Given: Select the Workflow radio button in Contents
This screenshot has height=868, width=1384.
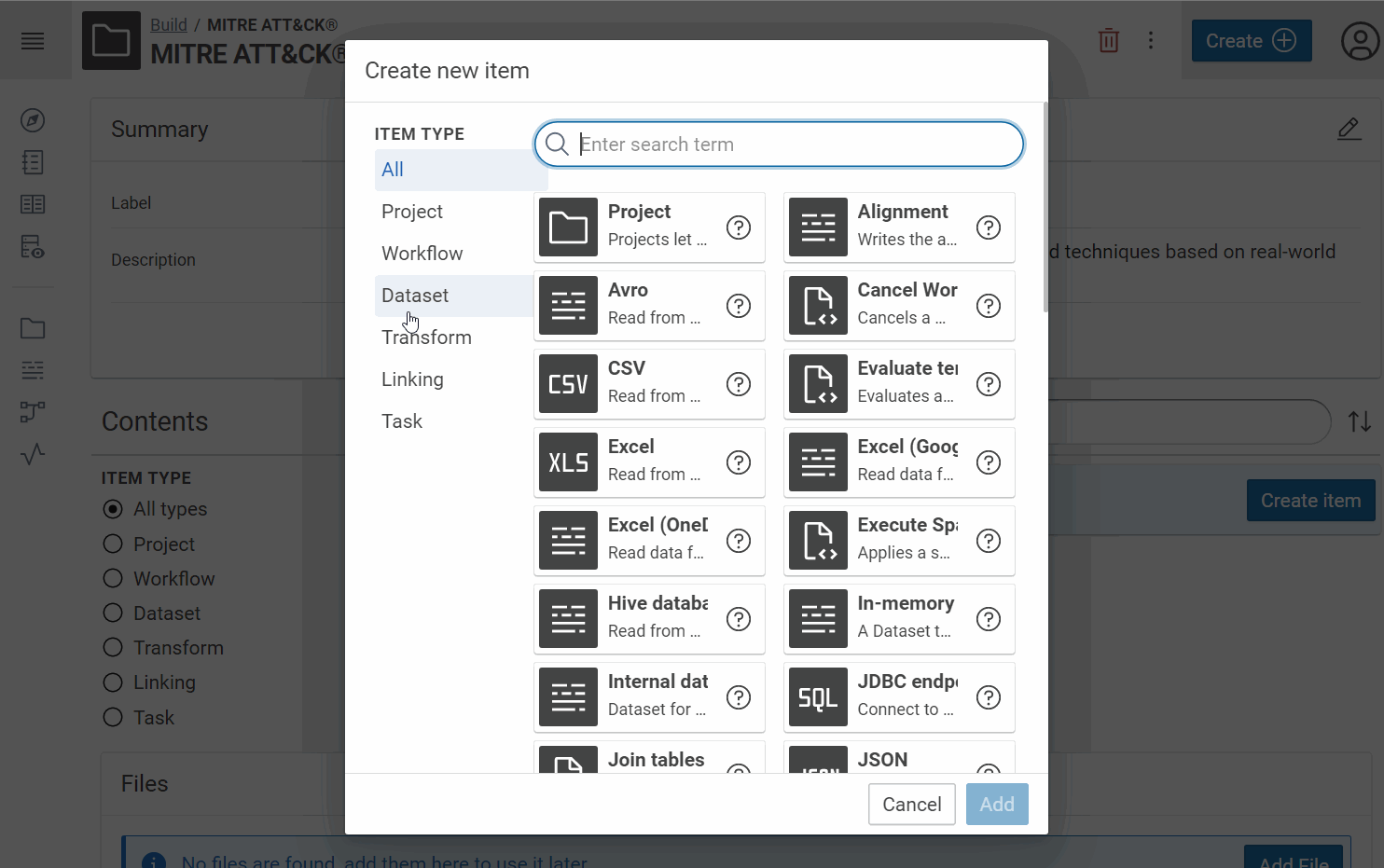Looking at the screenshot, I should pyautogui.click(x=113, y=579).
